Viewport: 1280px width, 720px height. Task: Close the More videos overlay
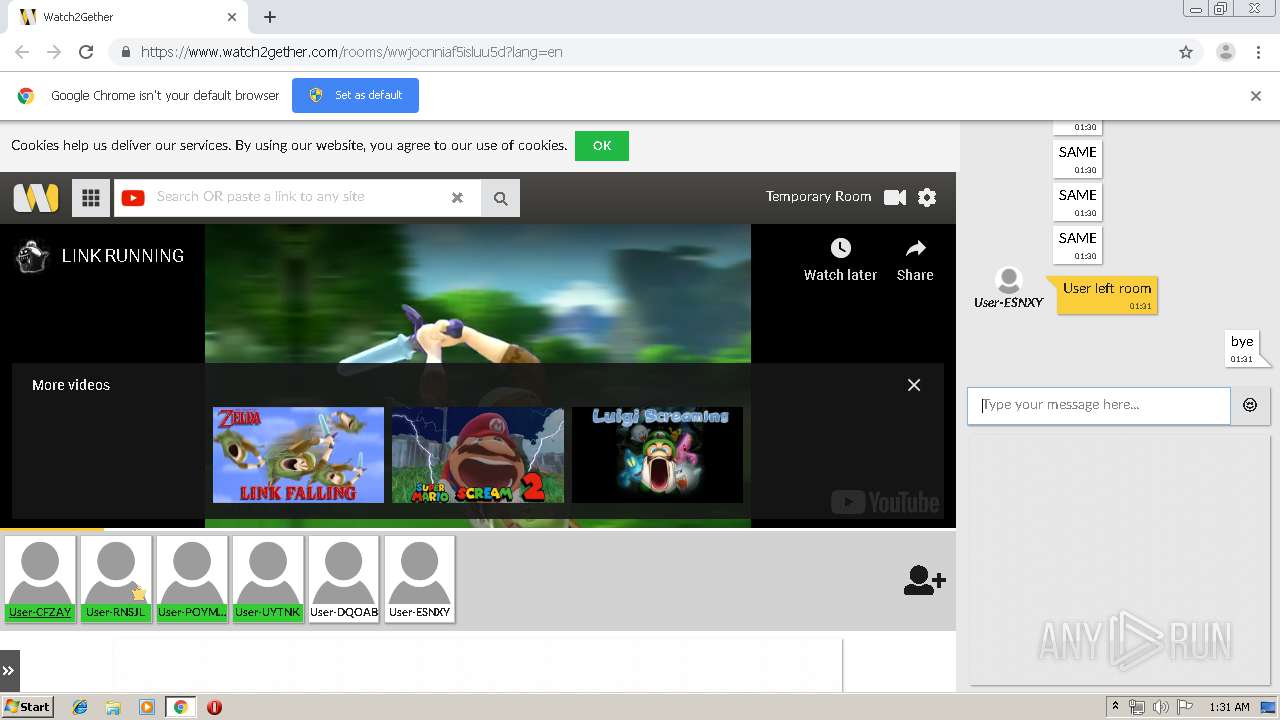point(913,385)
